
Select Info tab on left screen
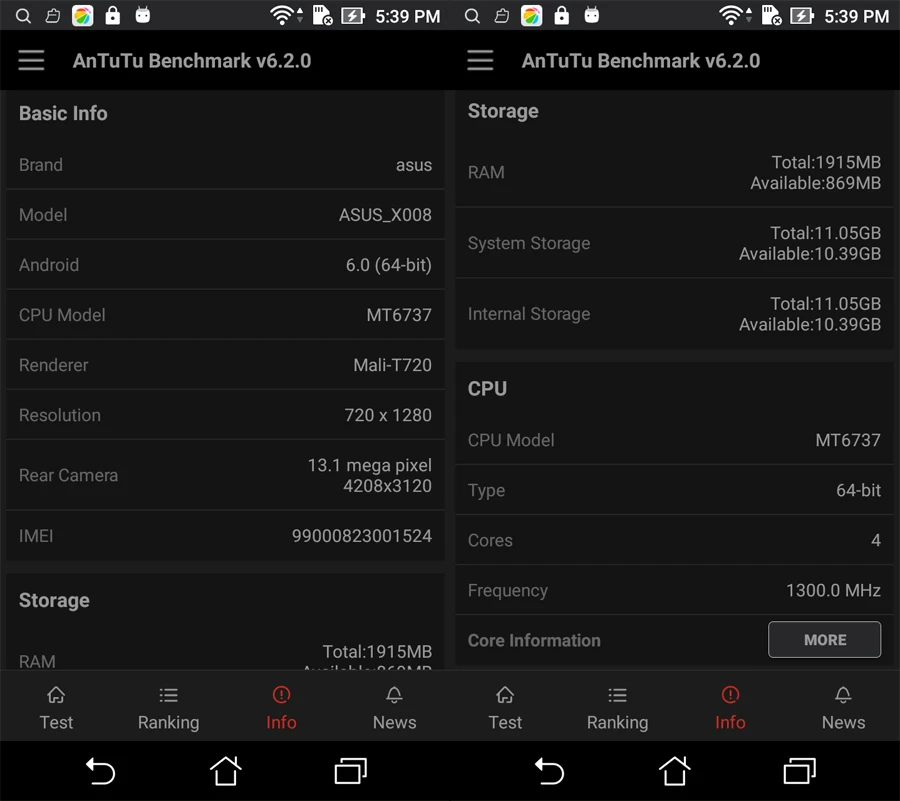point(281,708)
